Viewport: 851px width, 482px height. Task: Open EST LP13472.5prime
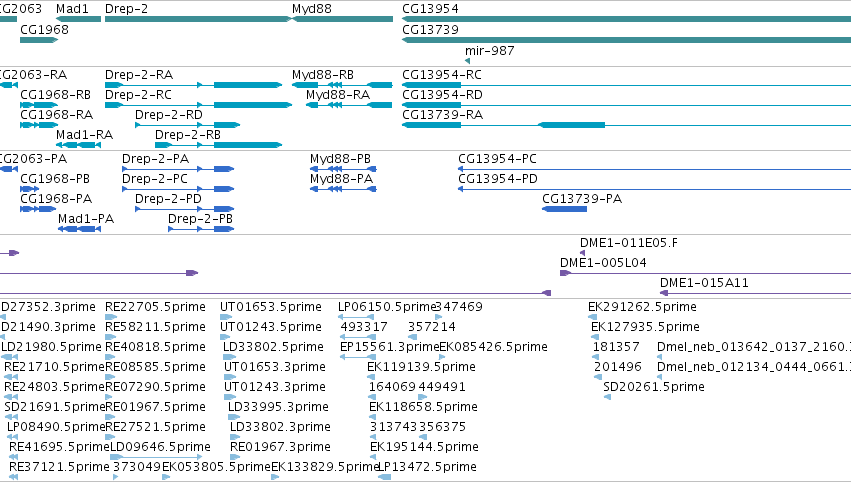(384, 477)
